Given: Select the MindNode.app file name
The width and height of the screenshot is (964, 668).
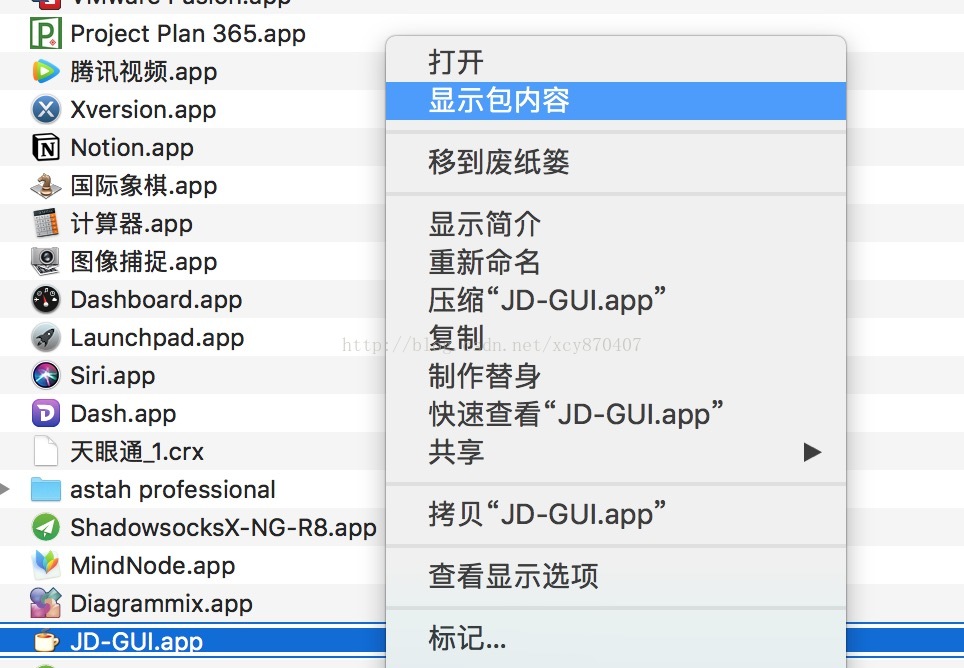Looking at the screenshot, I should point(152,566).
